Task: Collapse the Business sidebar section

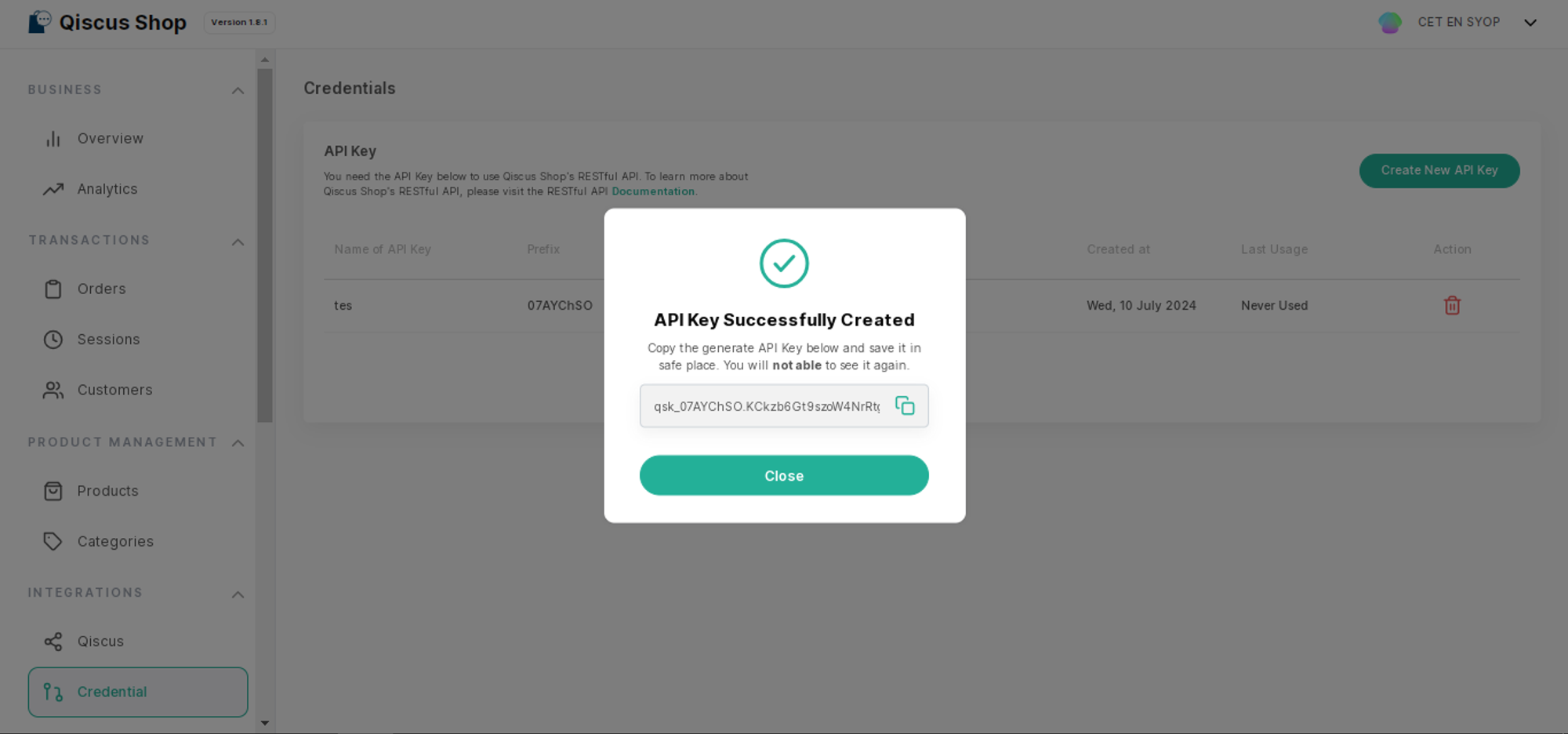Action: pyautogui.click(x=238, y=90)
